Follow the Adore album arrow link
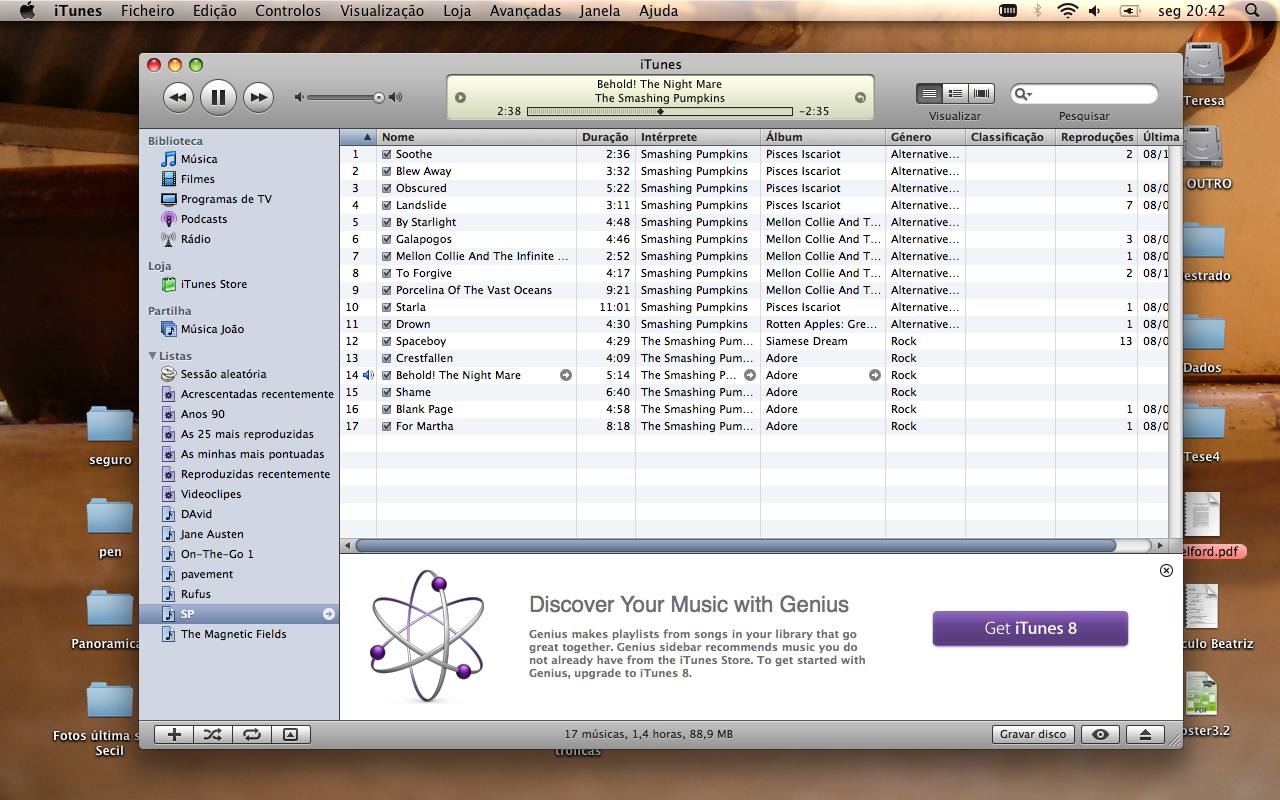The image size is (1280, 800). point(875,375)
